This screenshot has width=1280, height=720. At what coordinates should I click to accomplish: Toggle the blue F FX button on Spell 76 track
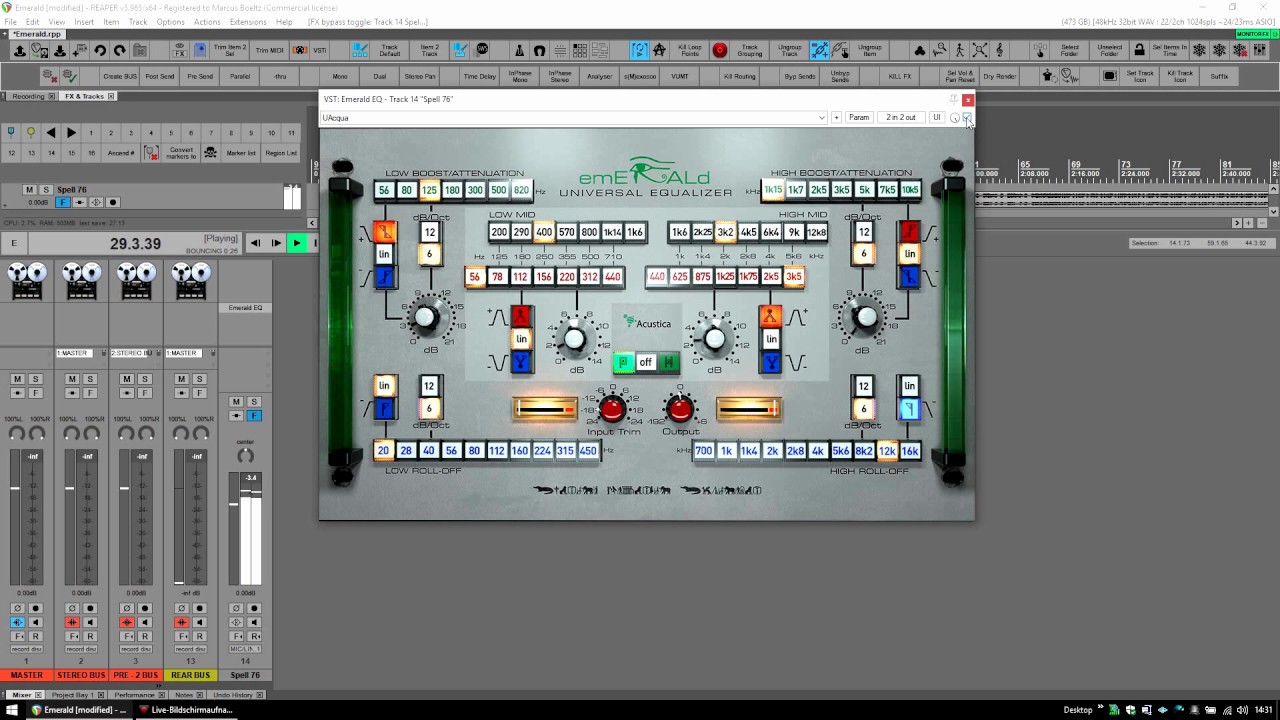pyautogui.click(x=62, y=202)
